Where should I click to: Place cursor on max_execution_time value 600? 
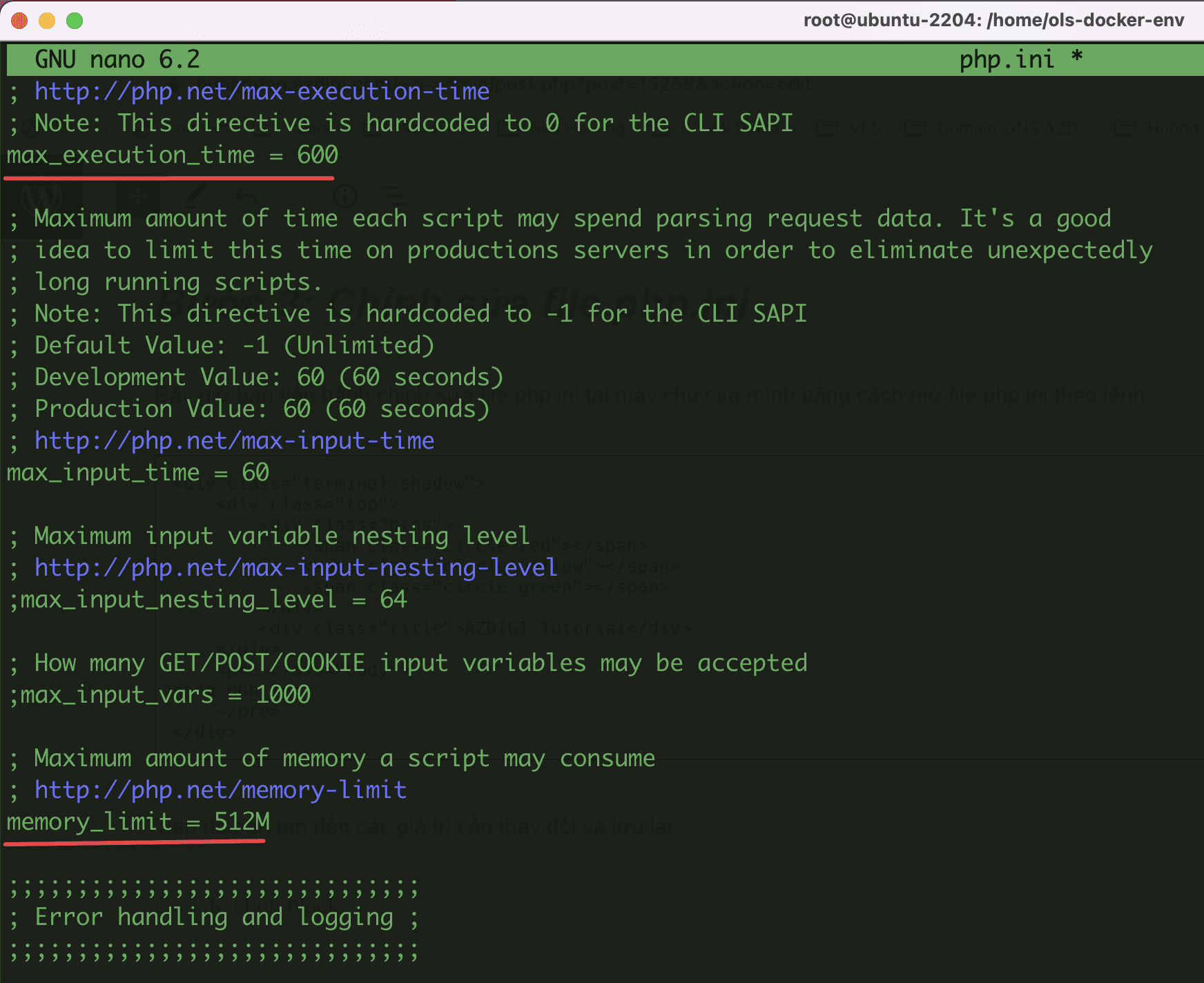318,155
